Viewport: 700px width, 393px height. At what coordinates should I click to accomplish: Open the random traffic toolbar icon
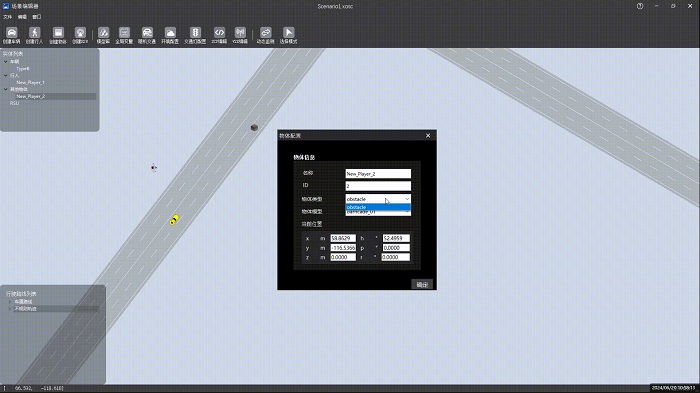(147, 33)
